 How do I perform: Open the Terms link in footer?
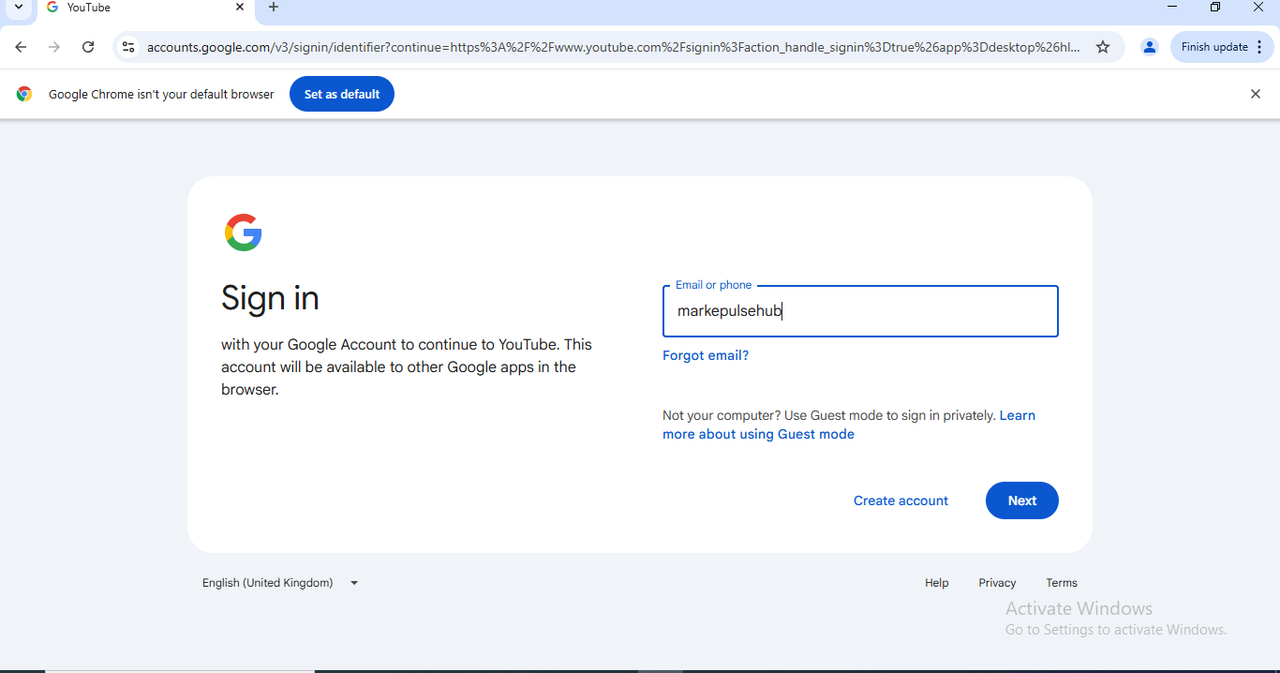point(1062,583)
